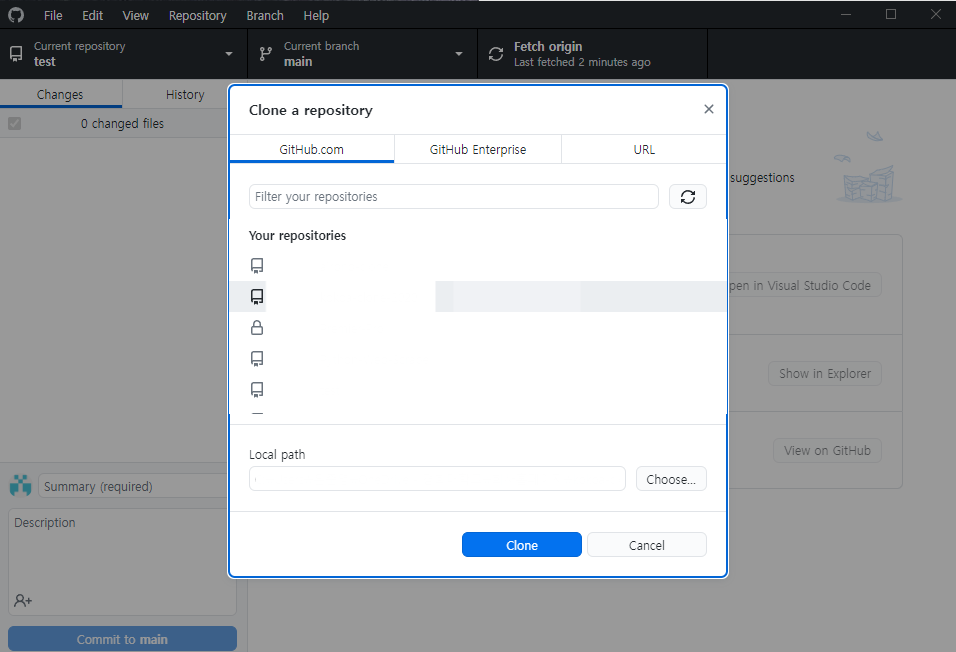Focus the Filter your repositories field
This screenshot has height=652, width=956.
(x=454, y=196)
